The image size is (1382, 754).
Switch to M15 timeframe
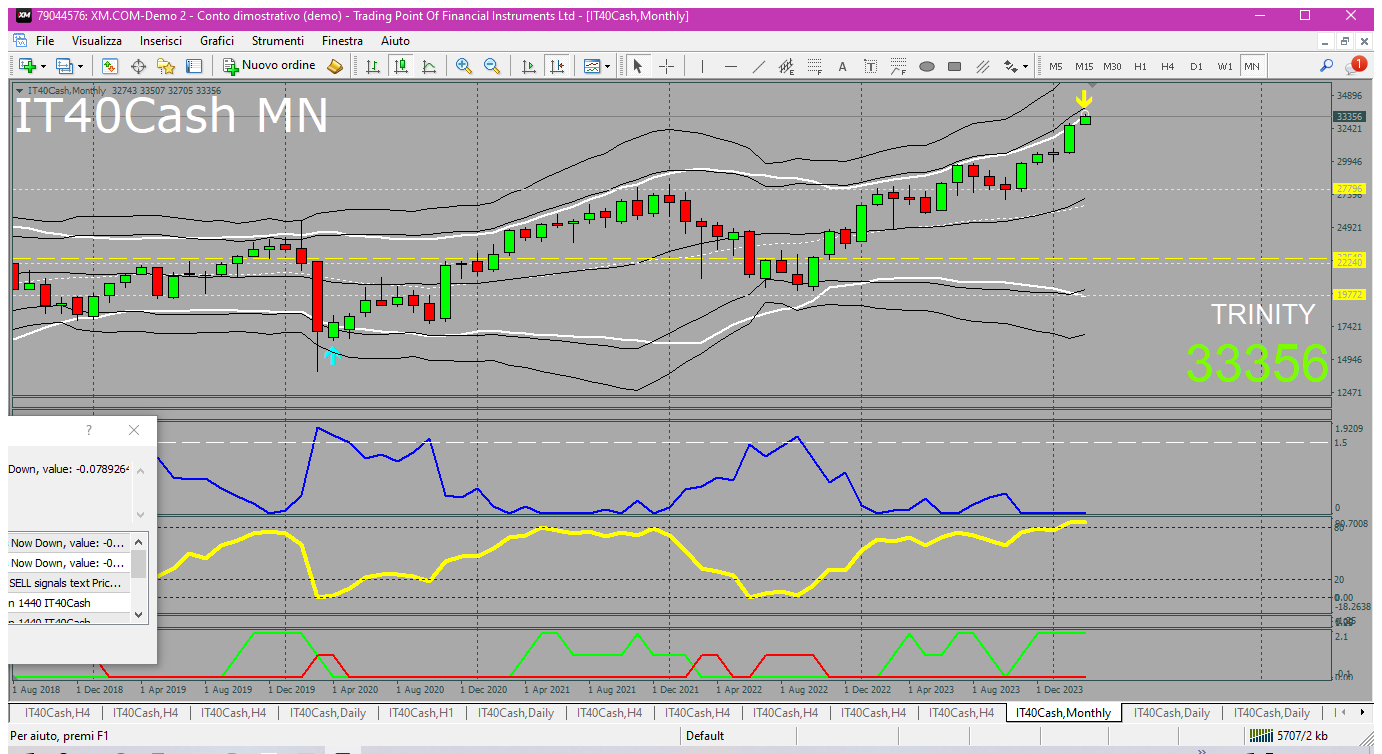coord(1084,66)
